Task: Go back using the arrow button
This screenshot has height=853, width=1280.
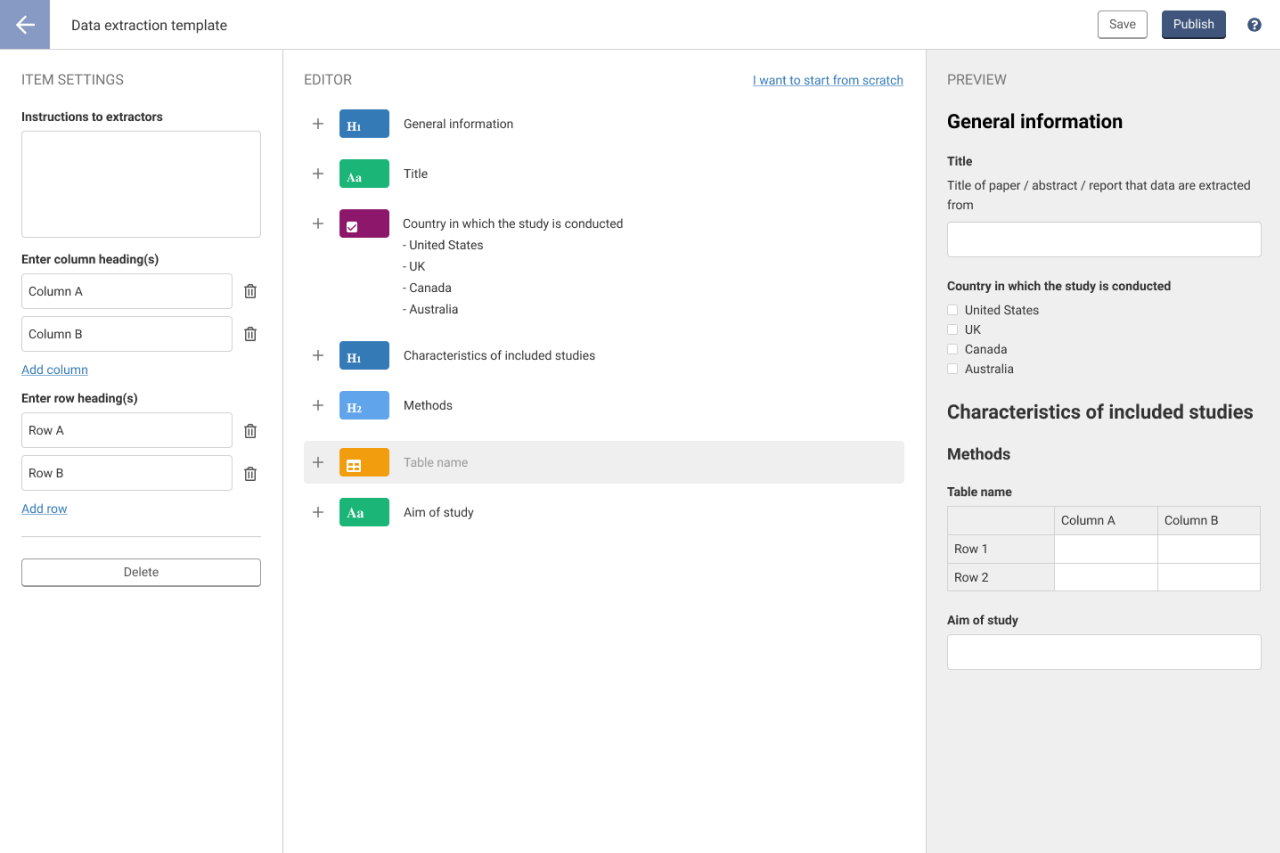Action: [25, 25]
